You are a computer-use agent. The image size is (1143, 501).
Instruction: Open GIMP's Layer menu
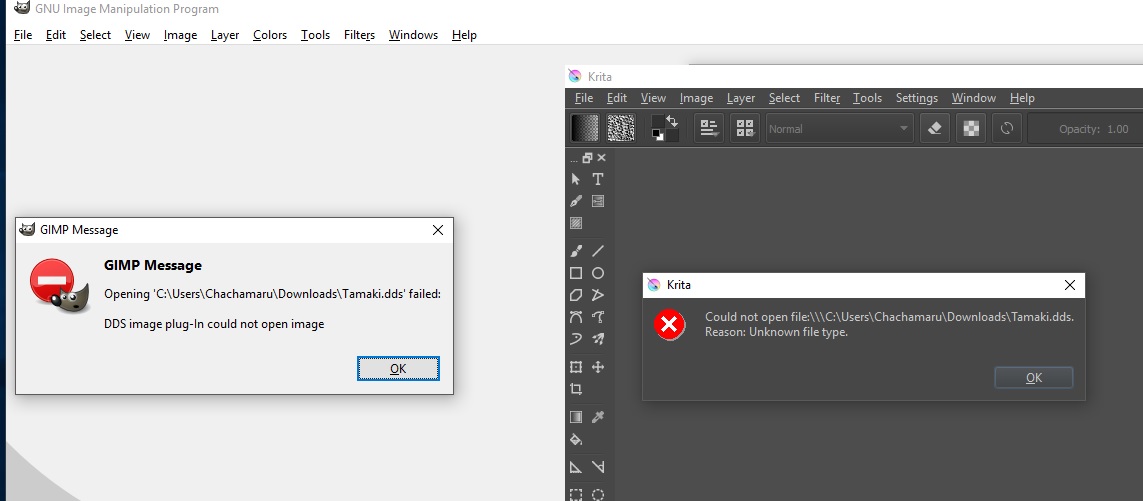click(x=225, y=35)
